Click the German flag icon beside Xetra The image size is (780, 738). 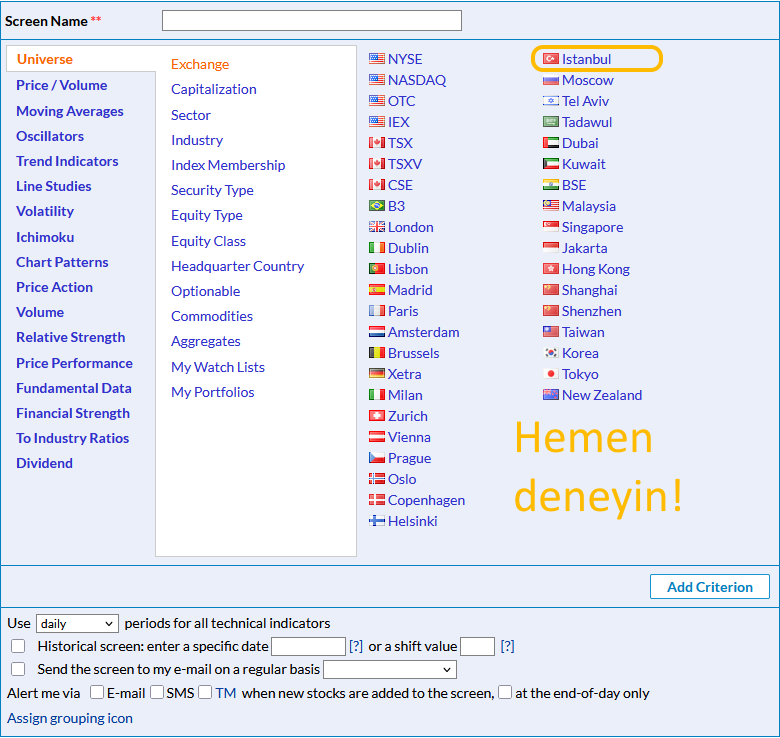point(377,373)
